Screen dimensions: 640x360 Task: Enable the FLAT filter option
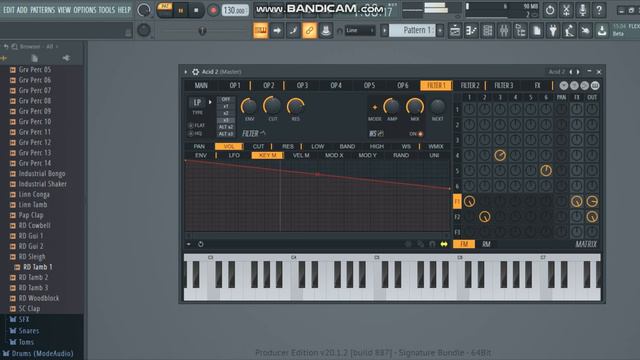click(191, 125)
